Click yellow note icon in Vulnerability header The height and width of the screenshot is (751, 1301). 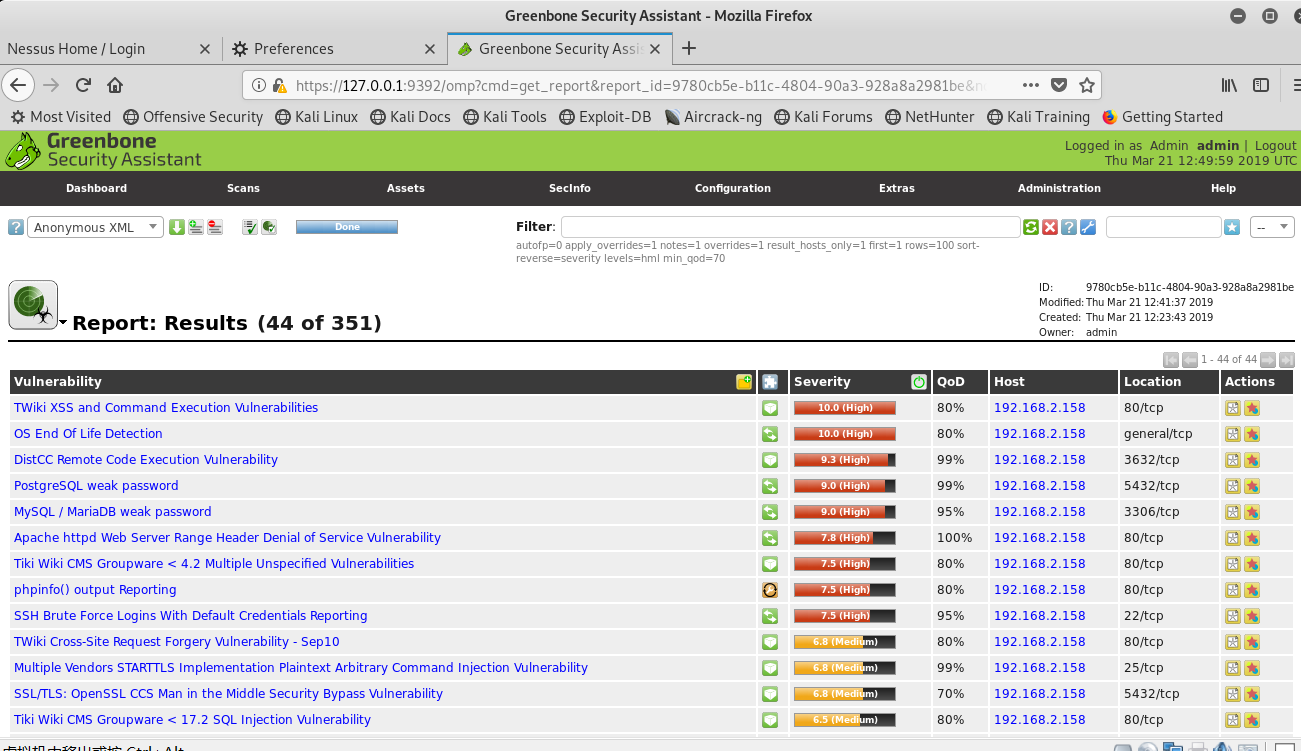coord(744,382)
